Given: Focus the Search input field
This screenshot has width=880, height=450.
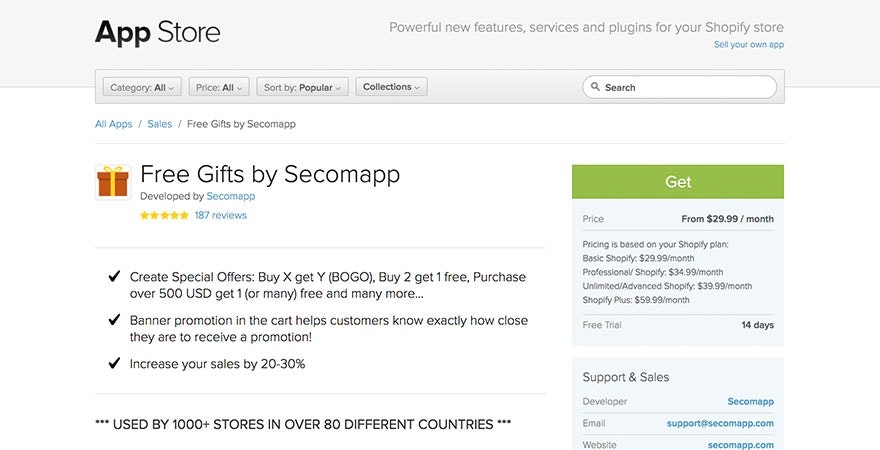Looking at the screenshot, I should [685, 87].
